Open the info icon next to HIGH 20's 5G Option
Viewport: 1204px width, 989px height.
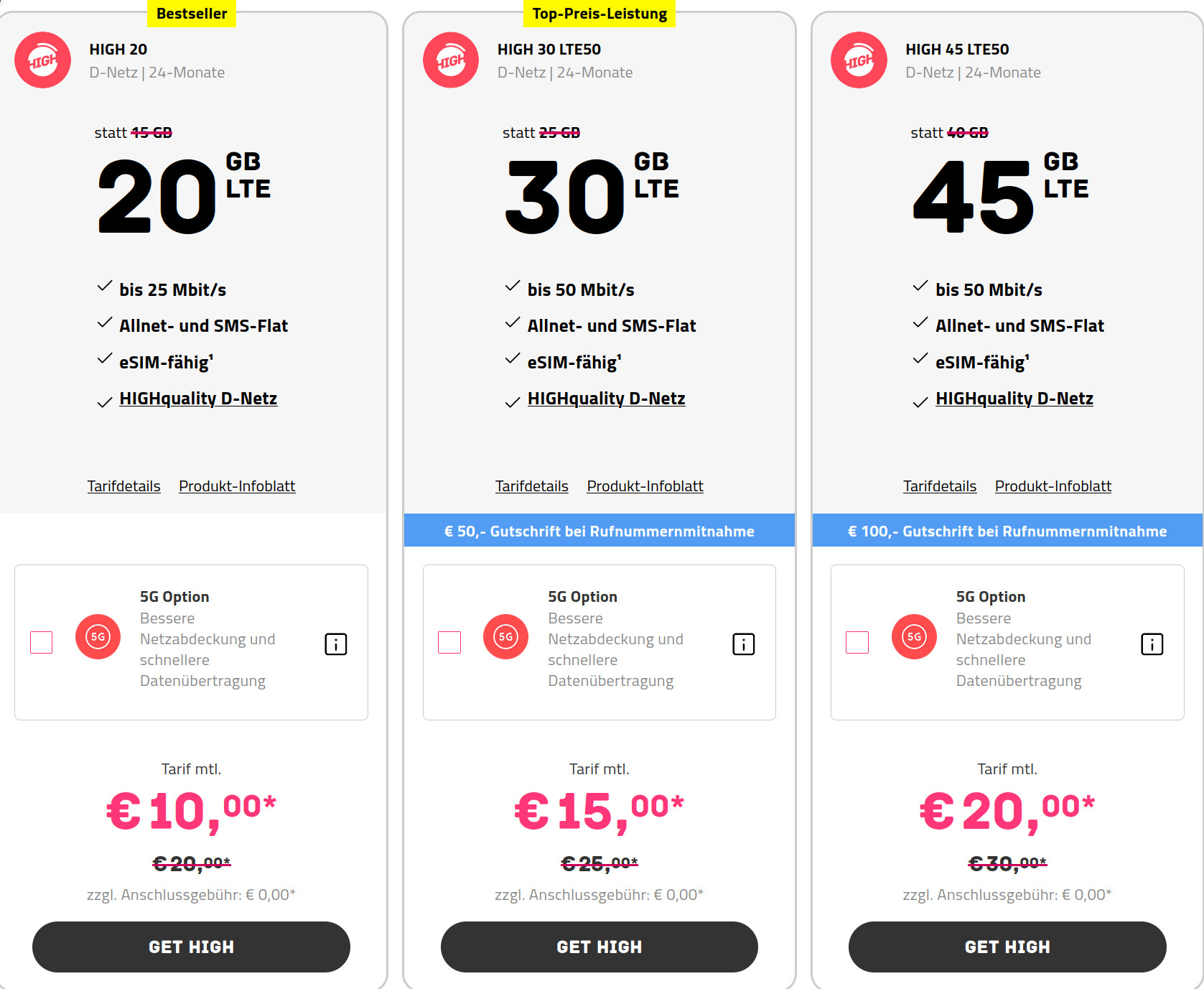pos(335,644)
